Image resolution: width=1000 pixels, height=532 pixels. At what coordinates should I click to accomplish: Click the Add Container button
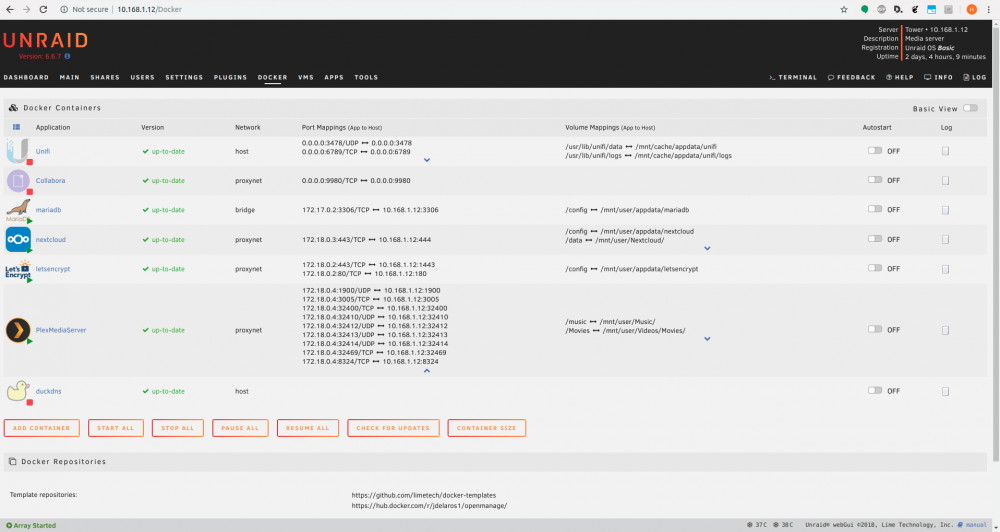pyautogui.click(x=41, y=428)
